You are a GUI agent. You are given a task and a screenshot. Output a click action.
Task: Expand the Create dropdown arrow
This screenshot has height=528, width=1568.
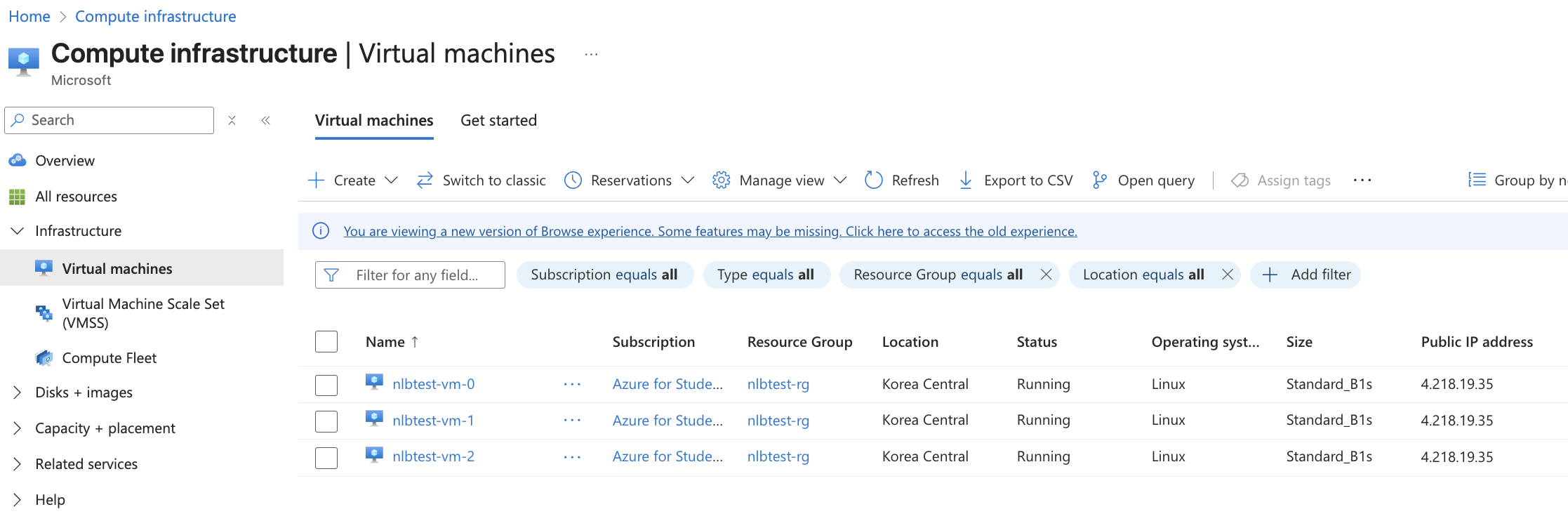click(x=392, y=180)
